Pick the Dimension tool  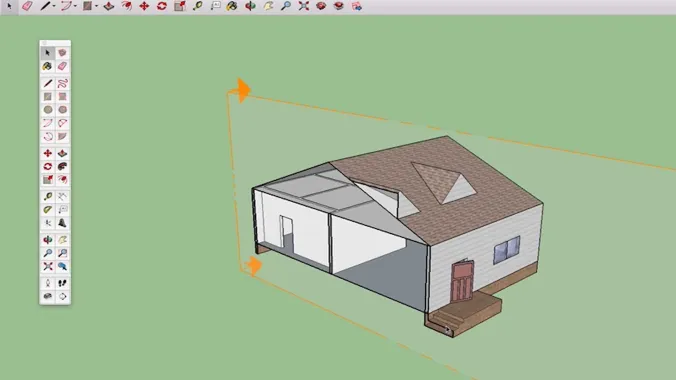click(x=63, y=197)
